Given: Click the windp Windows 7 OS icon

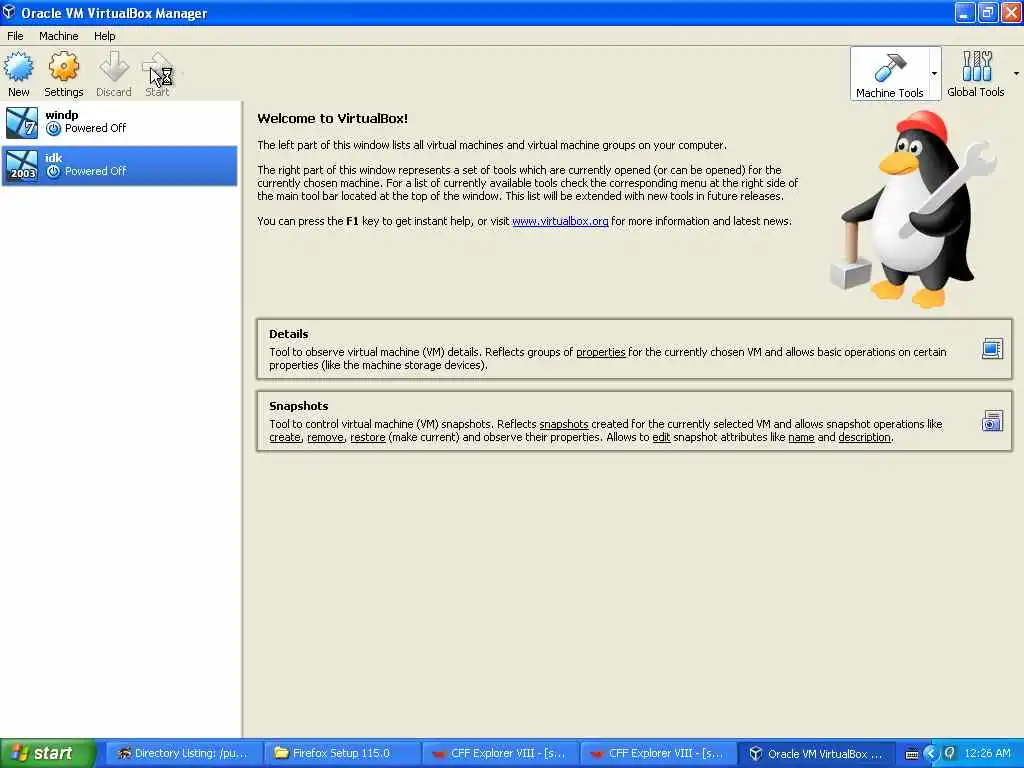Looking at the screenshot, I should coord(22,123).
